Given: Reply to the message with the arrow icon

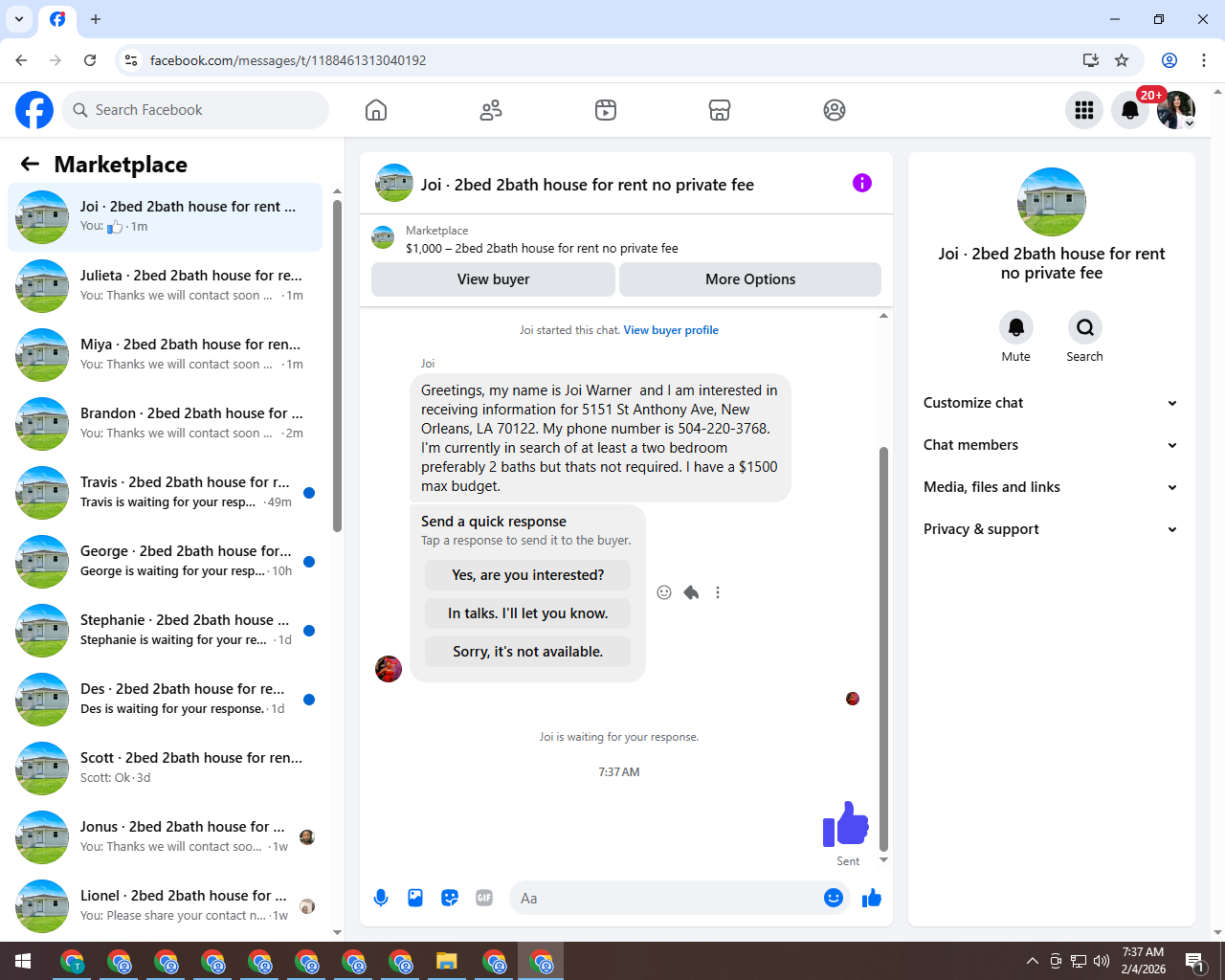Looking at the screenshot, I should [x=691, y=592].
